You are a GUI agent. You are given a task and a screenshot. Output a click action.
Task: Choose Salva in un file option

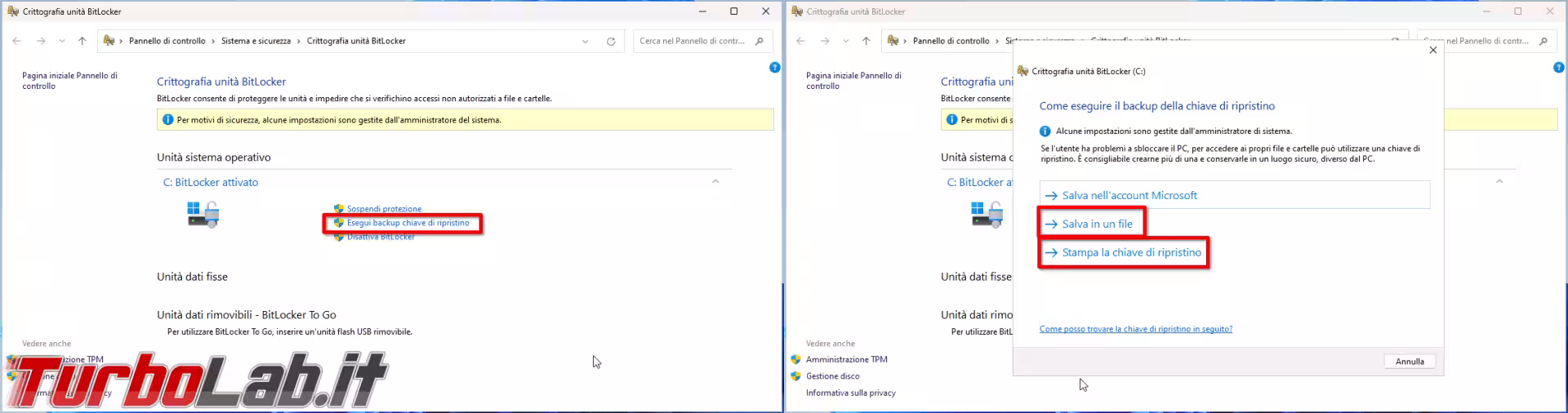click(1097, 224)
